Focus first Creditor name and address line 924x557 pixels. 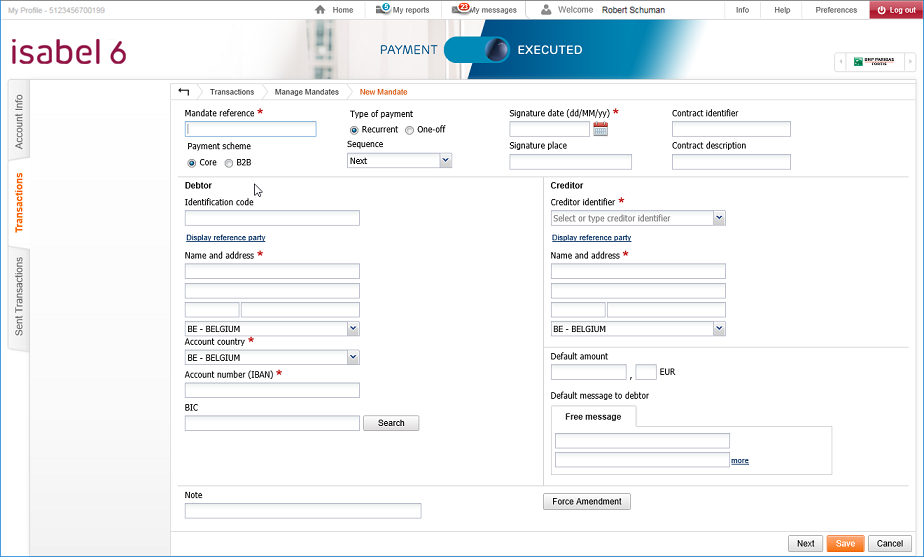tap(638, 271)
